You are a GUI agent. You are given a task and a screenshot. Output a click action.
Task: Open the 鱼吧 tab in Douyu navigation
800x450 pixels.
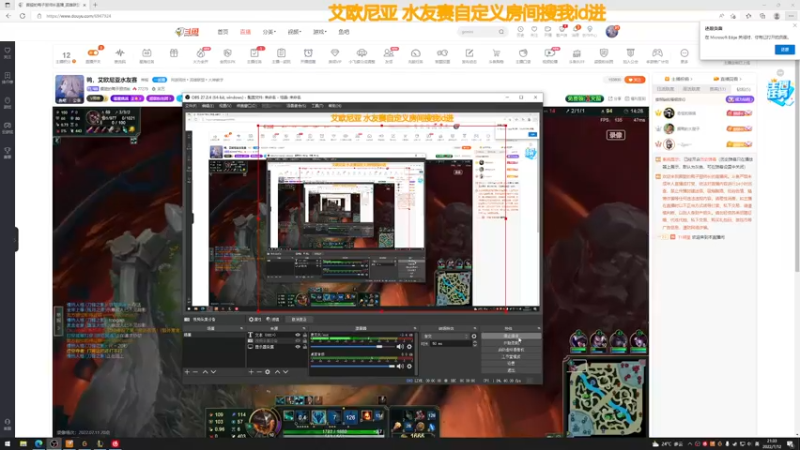344,32
